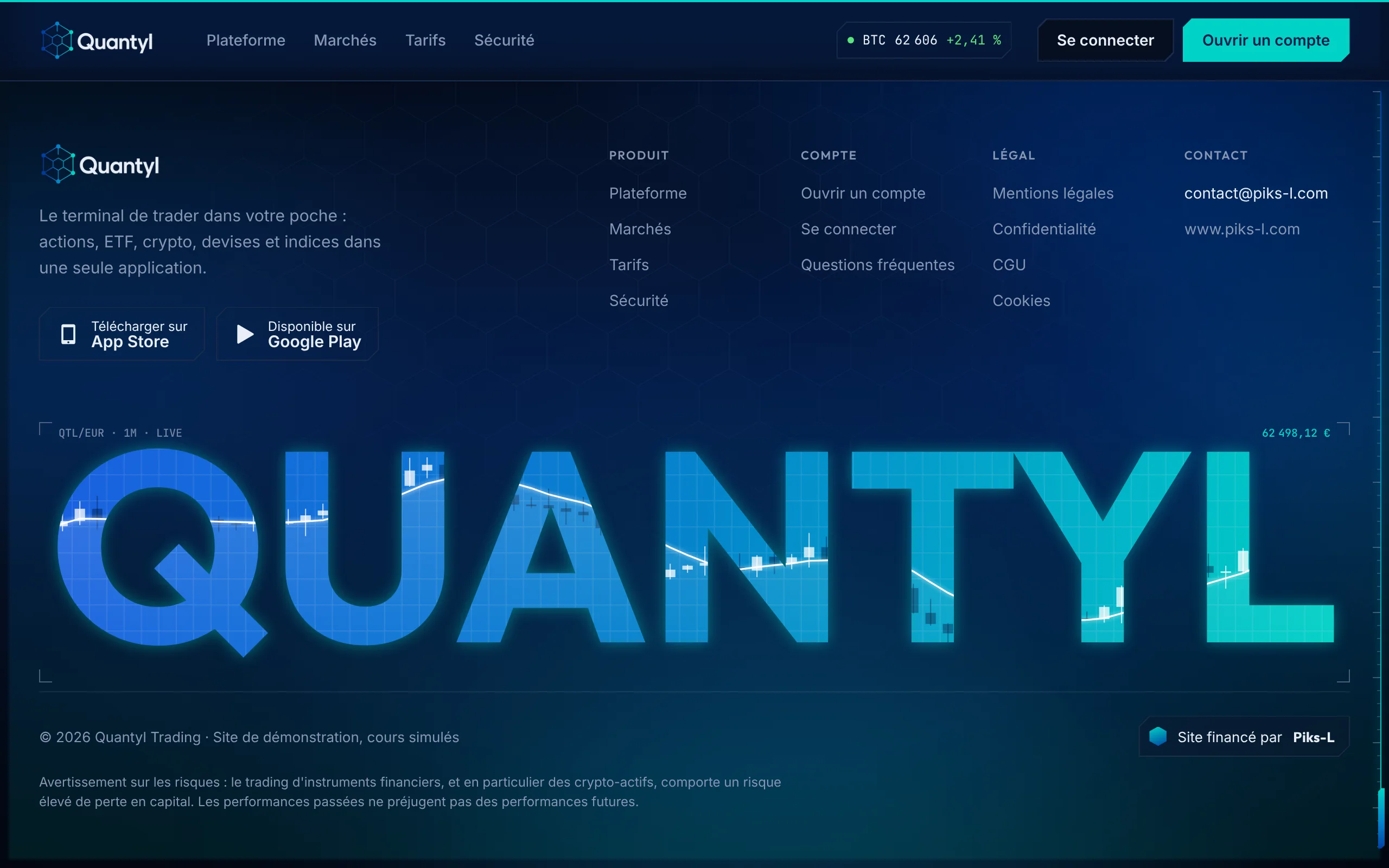Click the PRODUIT column heading
The image size is (1389, 868).
tap(639, 156)
